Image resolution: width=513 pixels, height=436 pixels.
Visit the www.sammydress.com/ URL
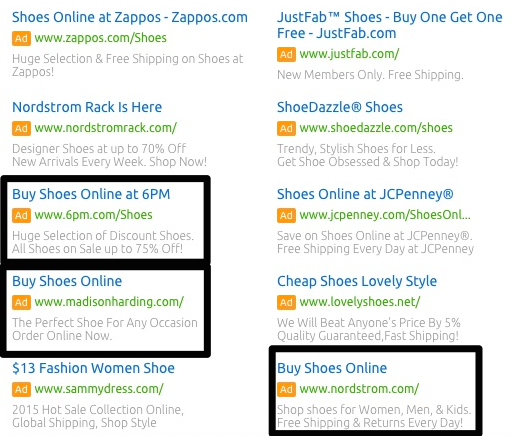[x=99, y=389]
